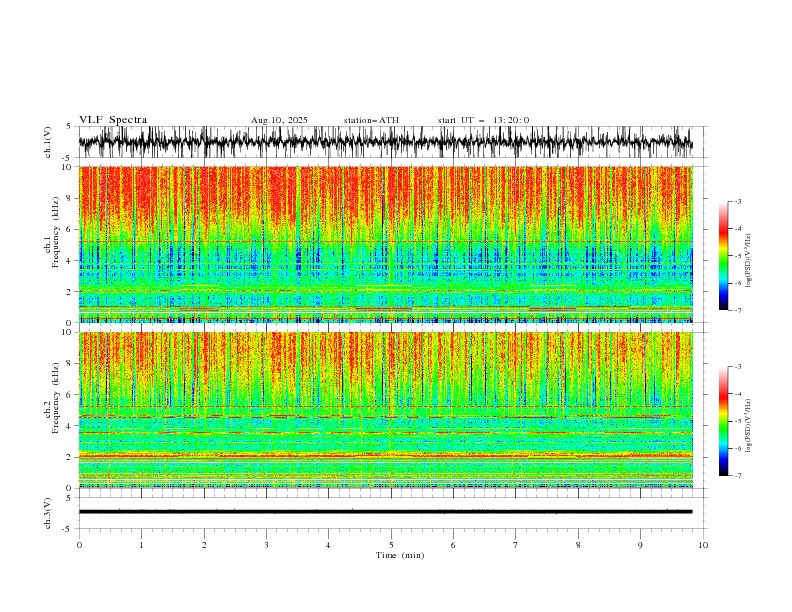
Task: Click the upper 'log(PSD)(V²/Hz)' colorbar label
Action: (748, 261)
